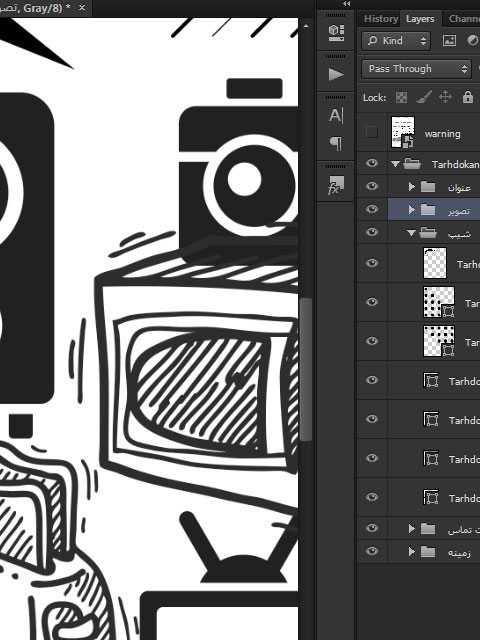Collapse panels with the double-arrow icon
Image resolution: width=480 pixels, height=640 pixels.
click(347, 4)
